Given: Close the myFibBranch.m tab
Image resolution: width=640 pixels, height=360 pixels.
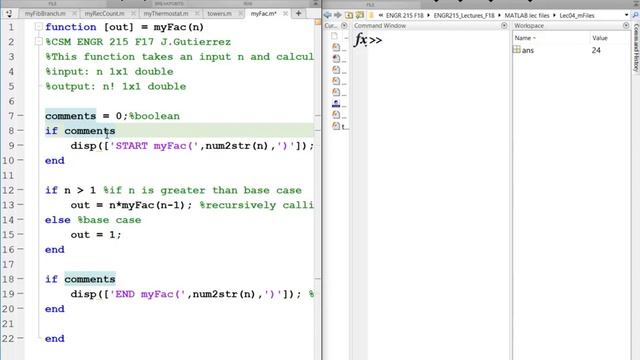Looking at the screenshot, I should pos(75,13).
